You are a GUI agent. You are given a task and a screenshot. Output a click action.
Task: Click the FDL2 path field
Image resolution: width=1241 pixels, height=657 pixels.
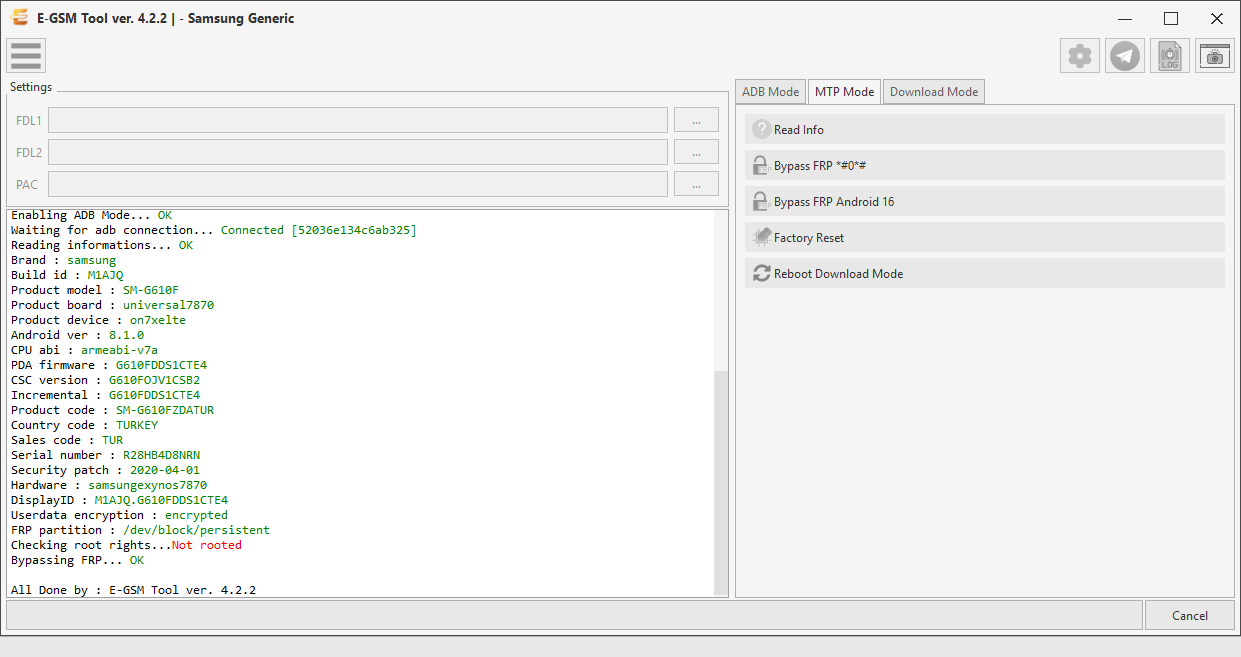point(358,152)
